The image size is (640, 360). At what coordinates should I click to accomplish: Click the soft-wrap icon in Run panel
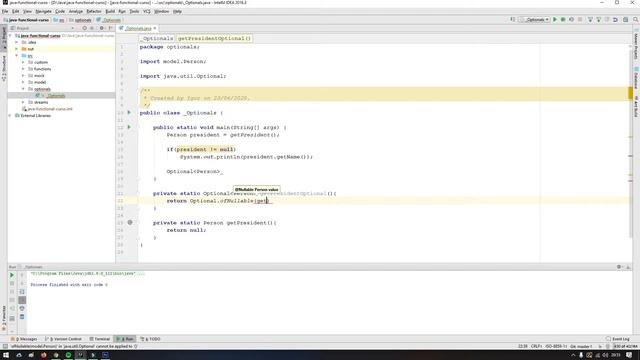coord(22,292)
